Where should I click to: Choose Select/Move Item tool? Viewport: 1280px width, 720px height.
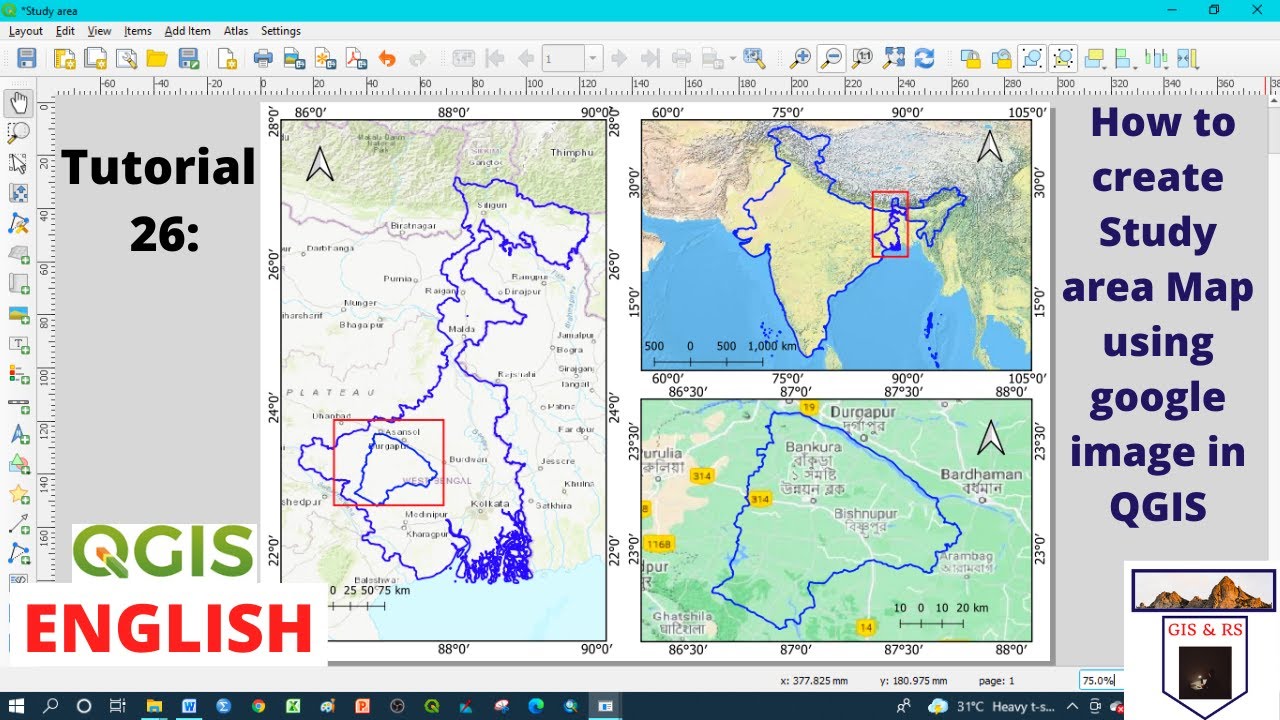(18, 162)
